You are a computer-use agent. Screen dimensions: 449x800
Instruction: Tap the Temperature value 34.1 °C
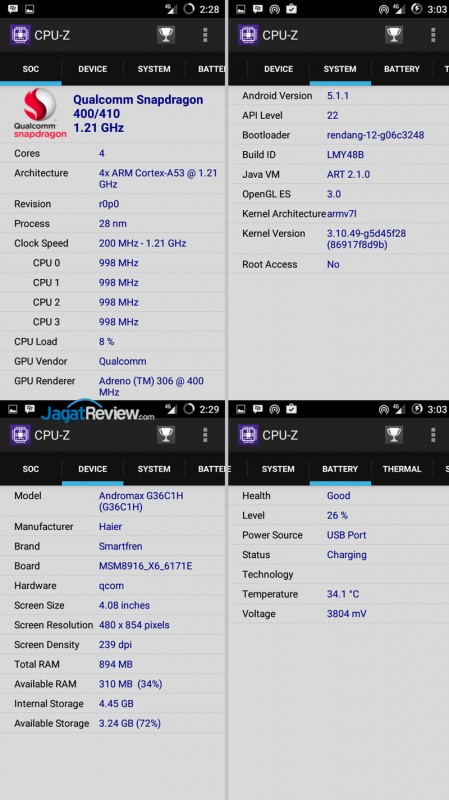coord(343,594)
